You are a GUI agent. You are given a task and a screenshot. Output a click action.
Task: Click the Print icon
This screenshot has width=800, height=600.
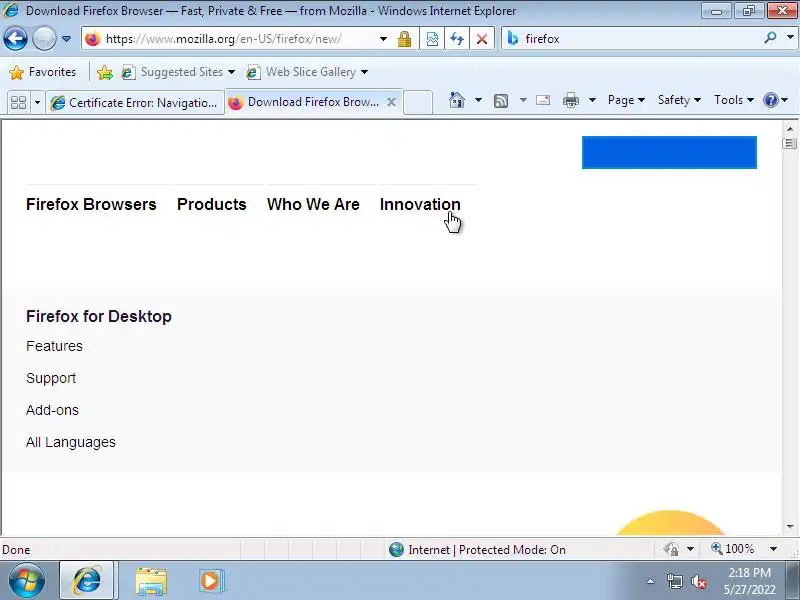point(571,101)
